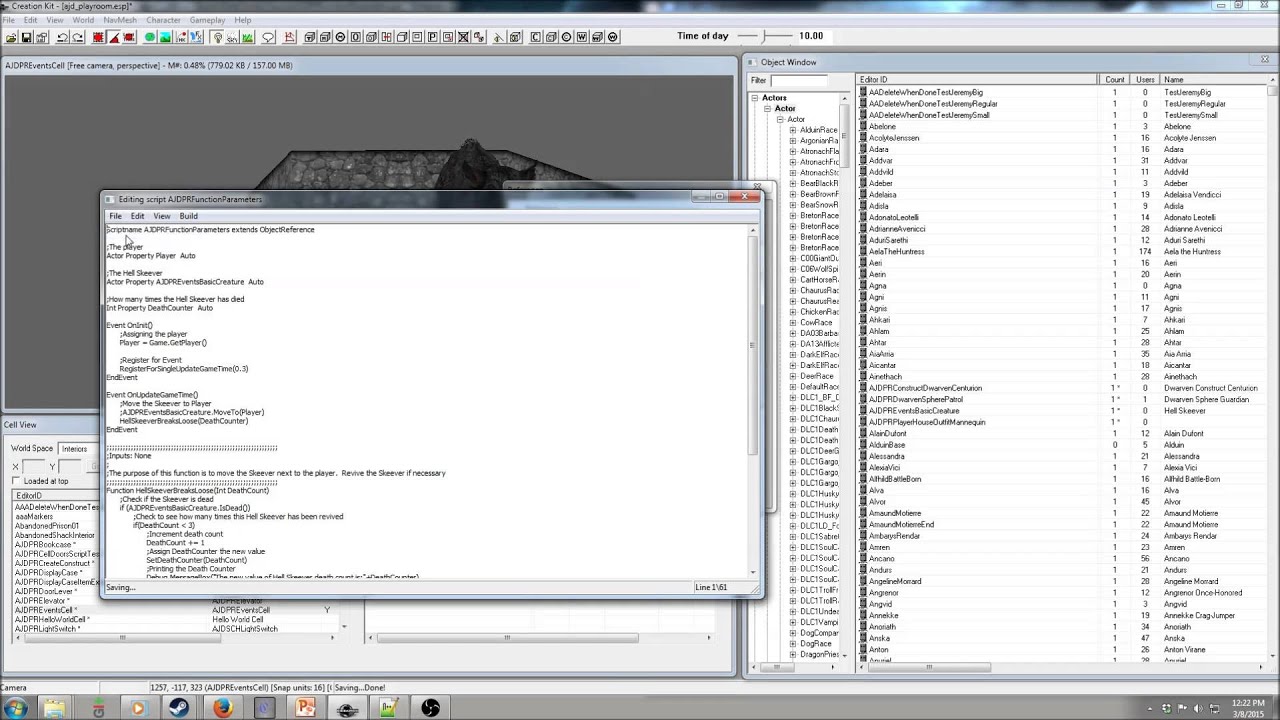
Task: Open the Creation Kit World menu
Action: (83, 20)
